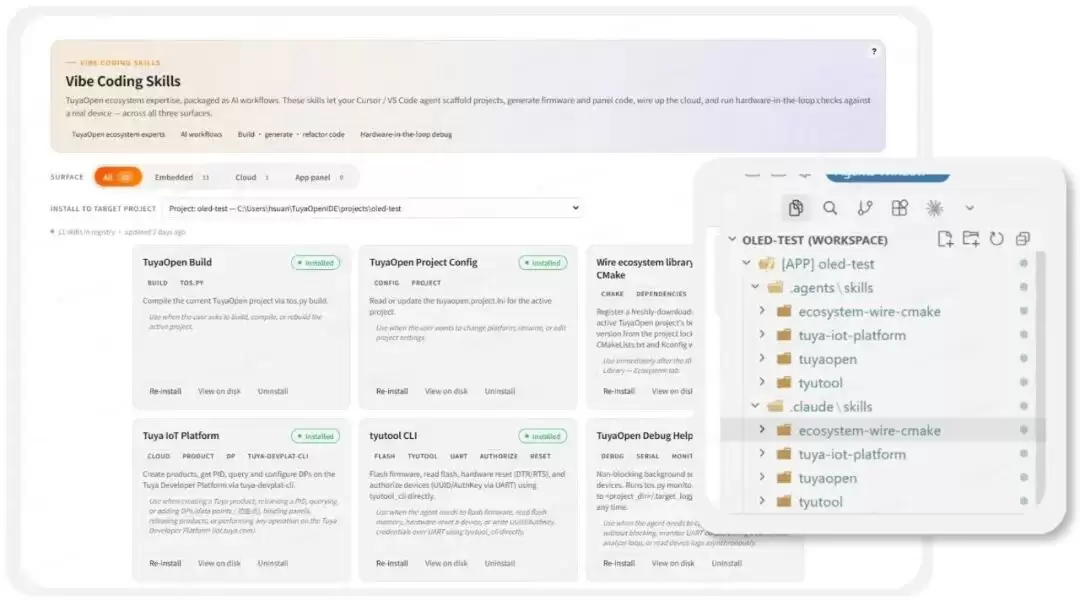This screenshot has width=1080, height=601.
Task: Re-install the tyutool CLI skill
Action: [392, 563]
